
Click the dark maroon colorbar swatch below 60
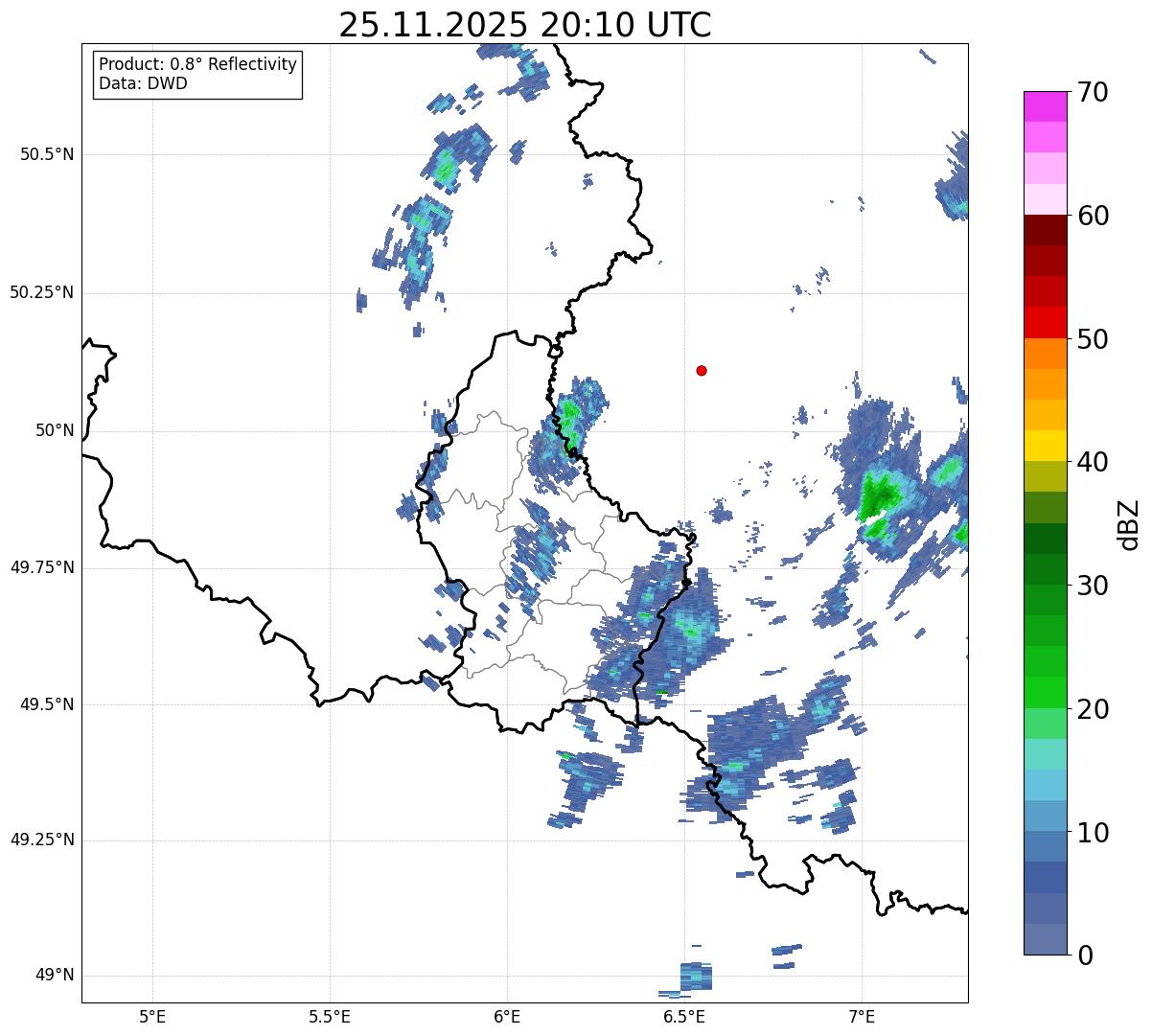pos(1046,230)
